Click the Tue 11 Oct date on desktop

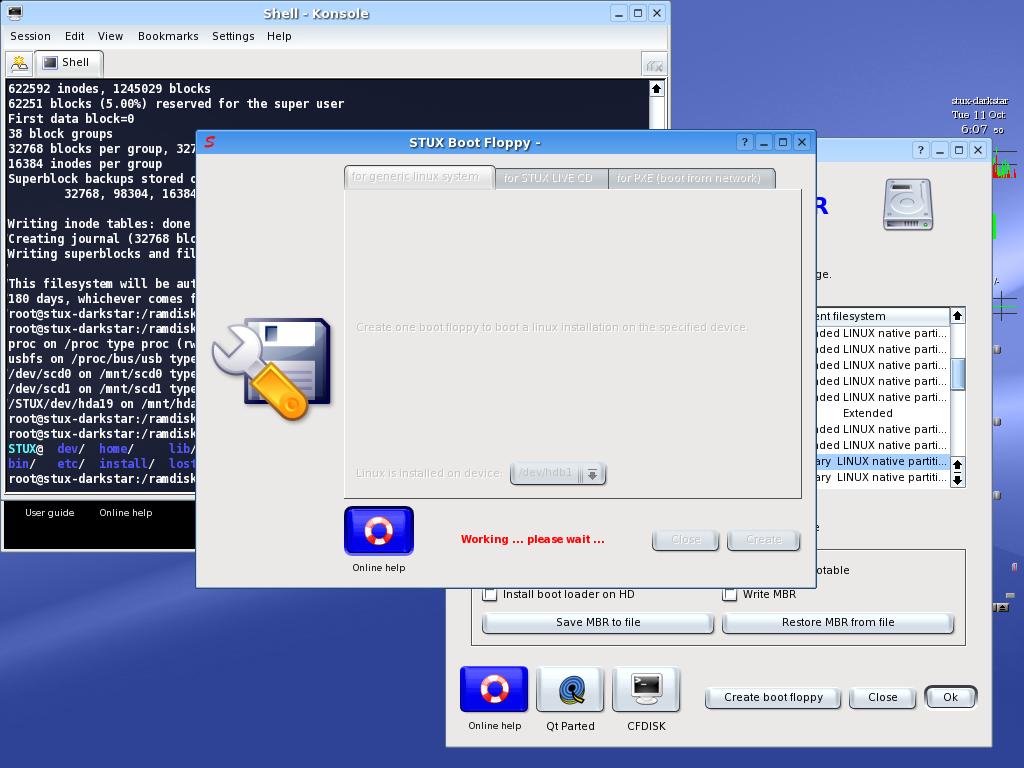coord(978,115)
